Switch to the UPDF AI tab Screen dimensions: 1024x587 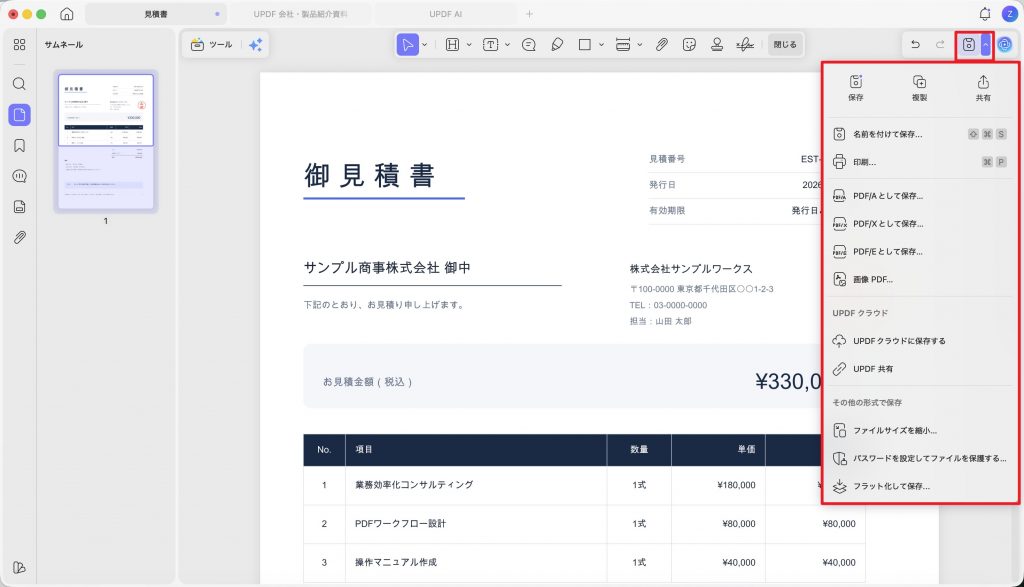click(445, 14)
